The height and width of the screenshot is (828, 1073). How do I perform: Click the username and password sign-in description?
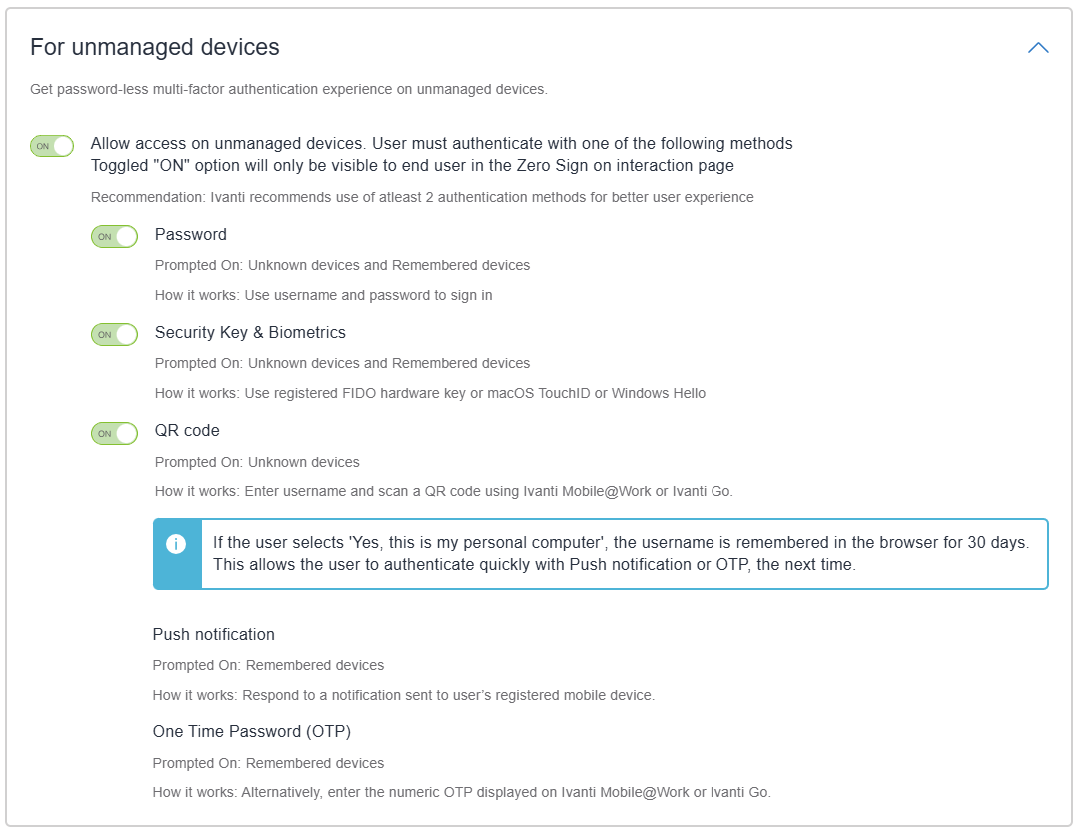(x=324, y=295)
